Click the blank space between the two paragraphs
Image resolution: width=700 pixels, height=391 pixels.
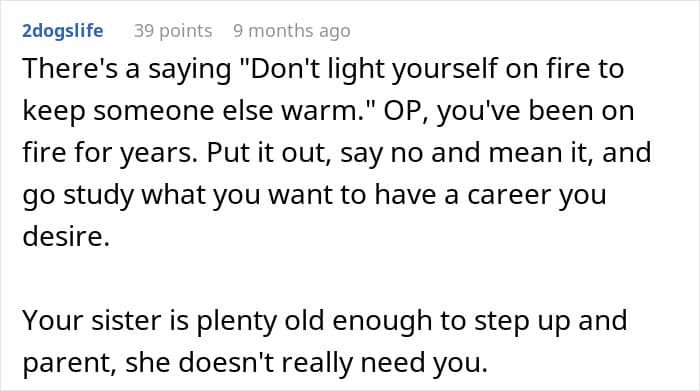coord(350,279)
